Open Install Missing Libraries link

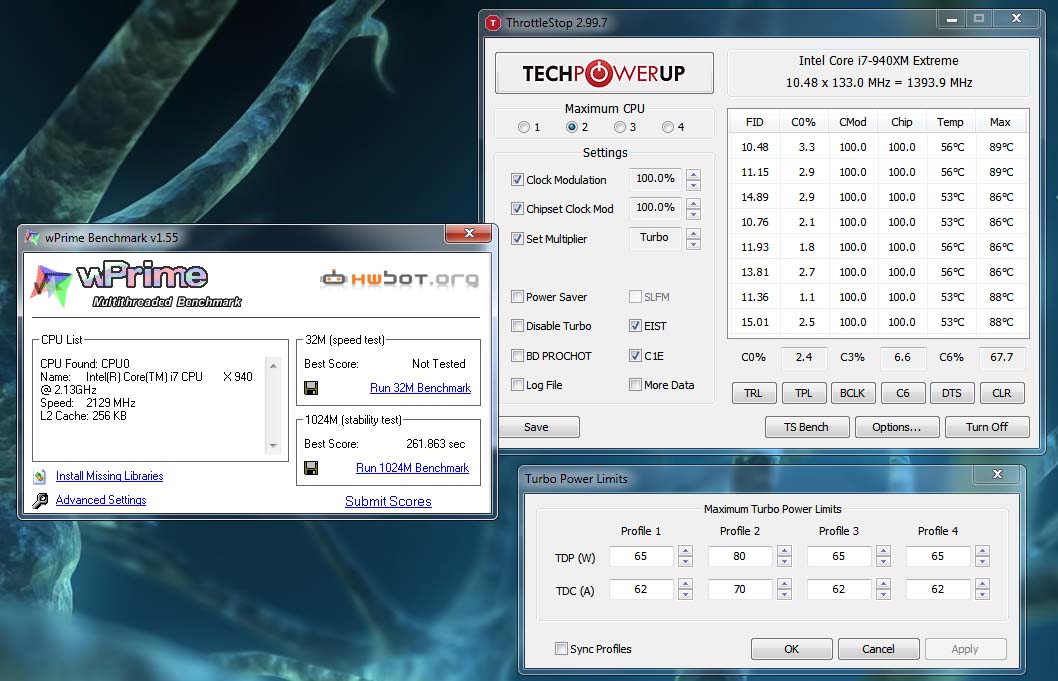(109, 476)
